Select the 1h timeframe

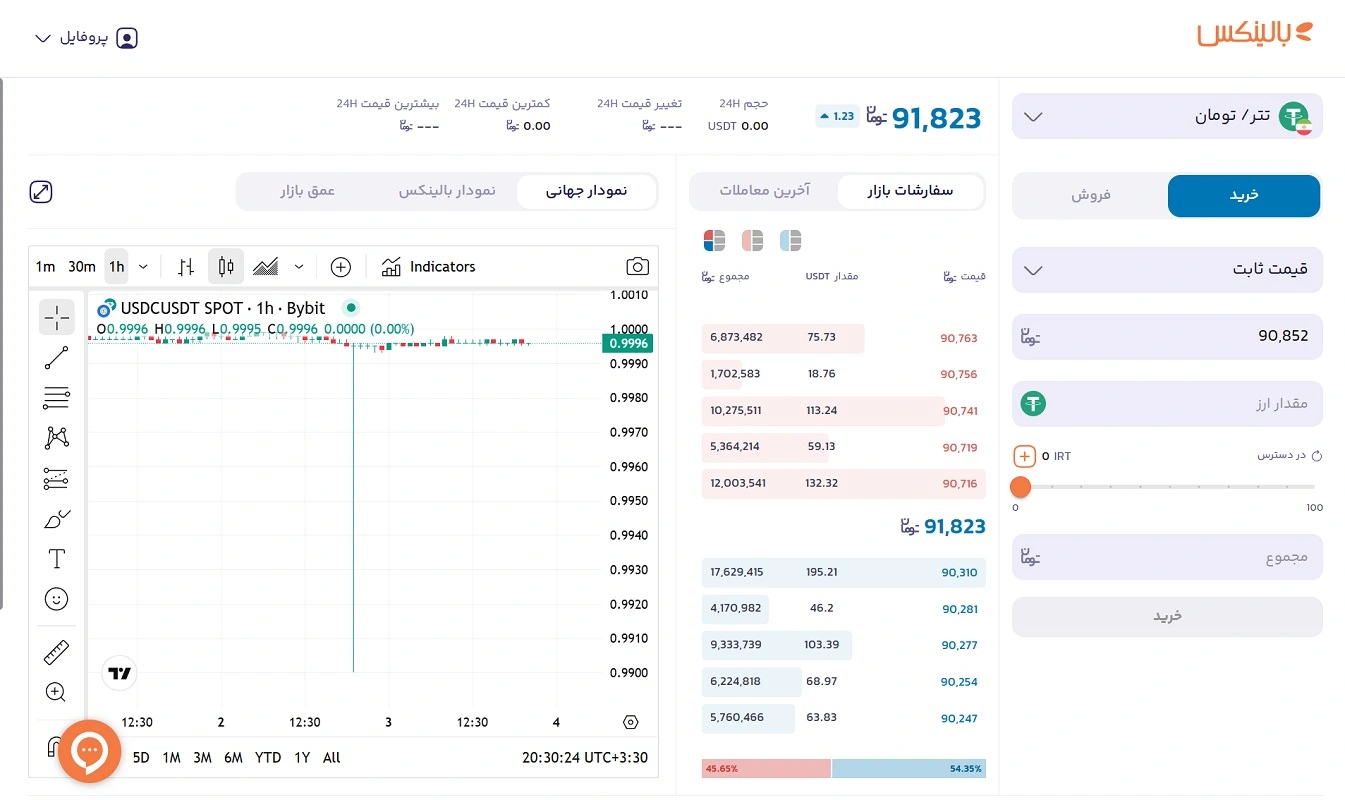coord(117,266)
